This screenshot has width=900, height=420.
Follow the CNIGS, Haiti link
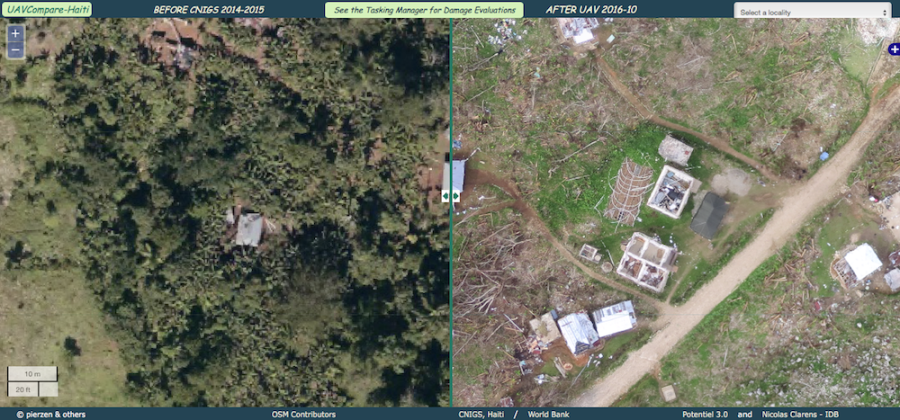coord(476,413)
